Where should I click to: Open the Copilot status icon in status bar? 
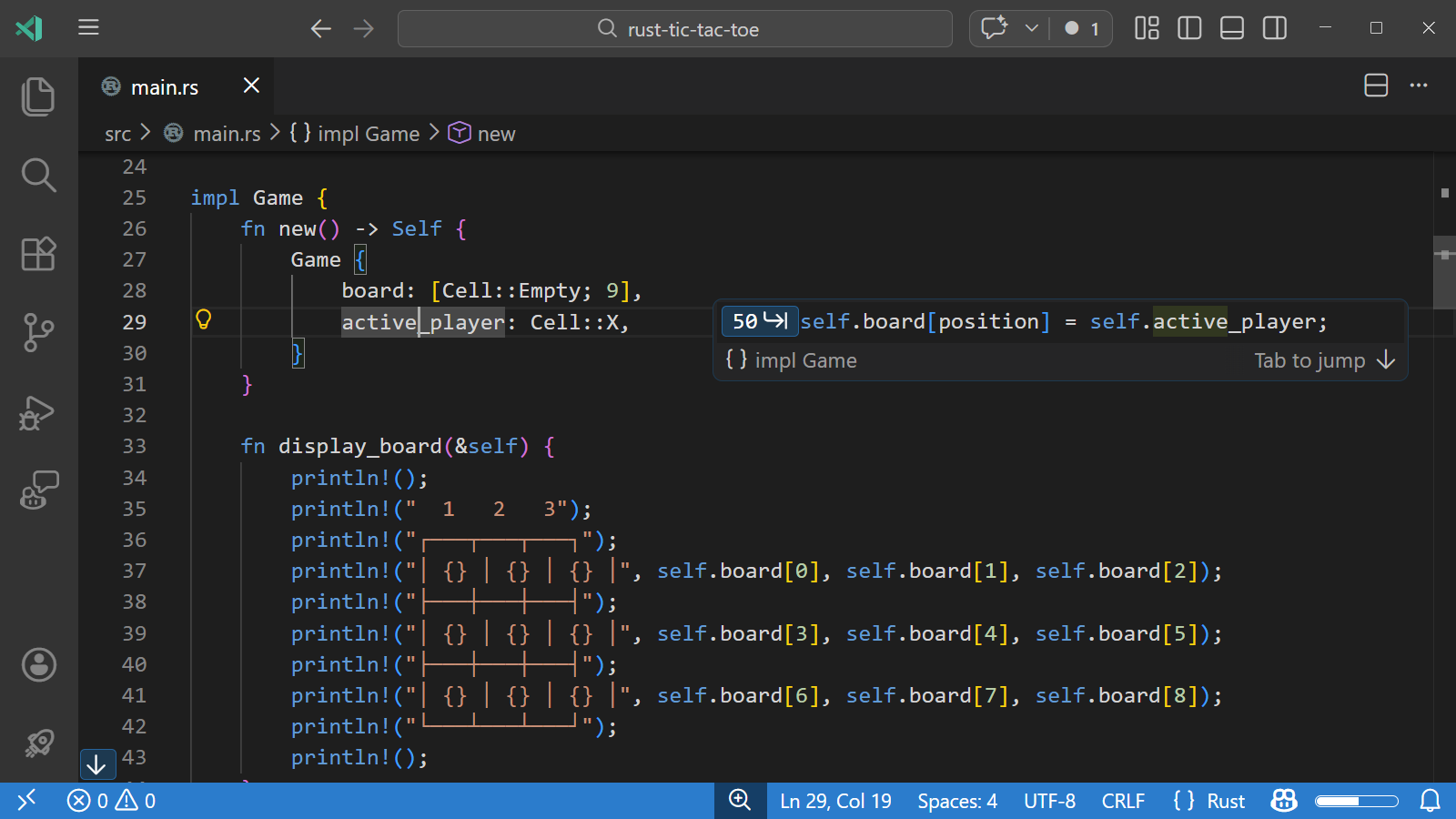pyautogui.click(x=1284, y=801)
